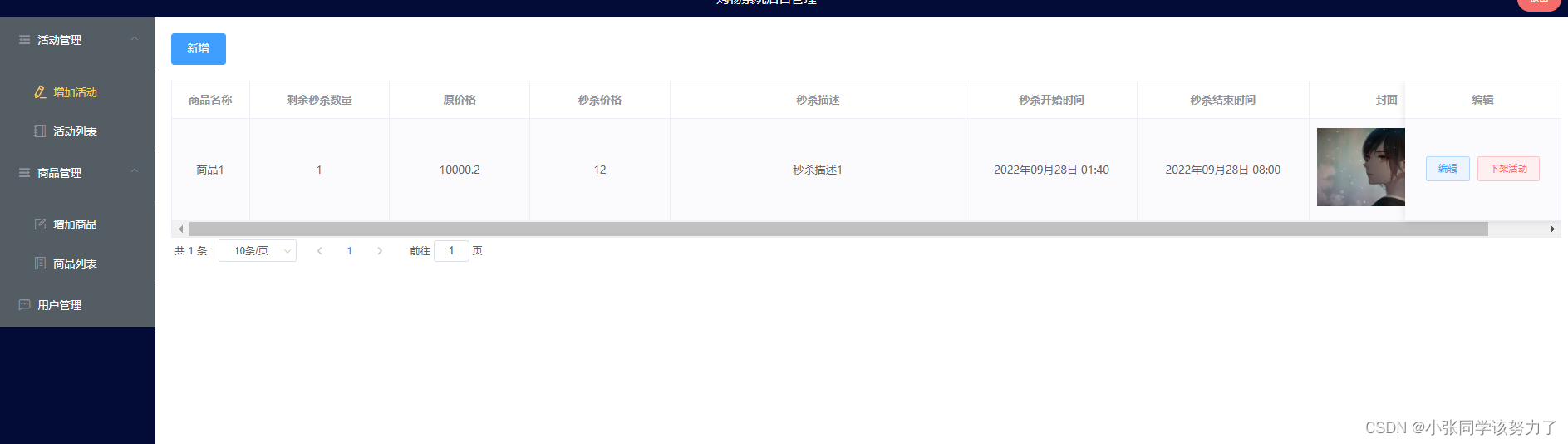Open the 商品1 cover image thumbnail

[1361, 167]
